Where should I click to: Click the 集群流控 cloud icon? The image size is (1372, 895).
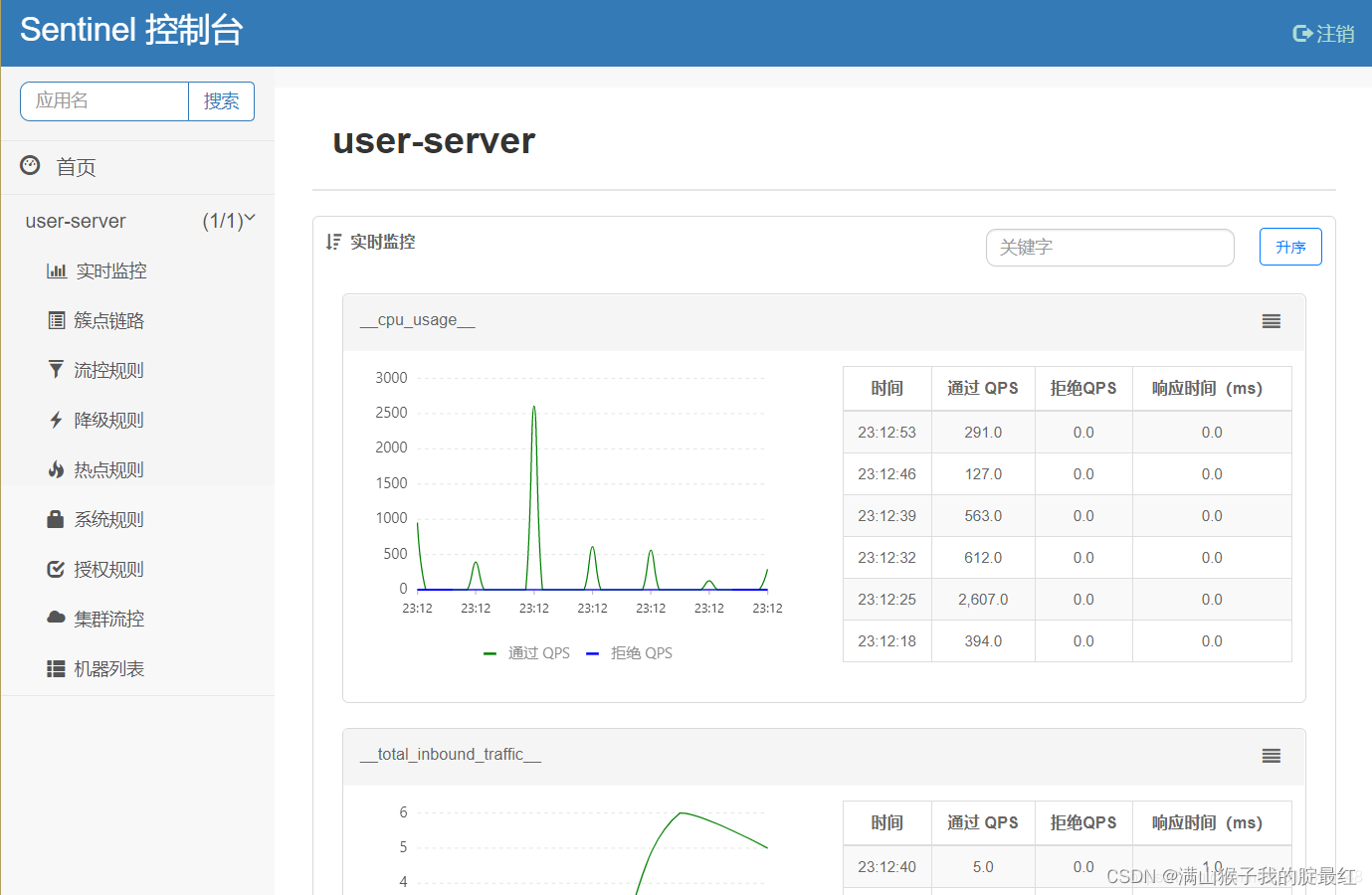pyautogui.click(x=56, y=618)
